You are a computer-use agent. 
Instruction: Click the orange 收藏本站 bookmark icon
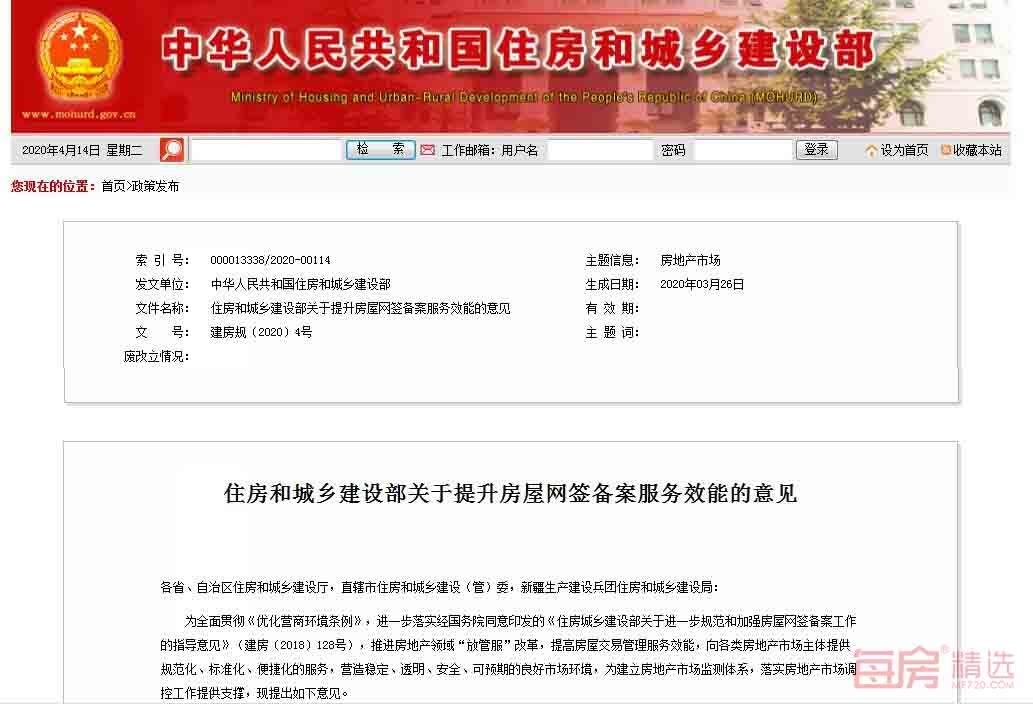945,150
